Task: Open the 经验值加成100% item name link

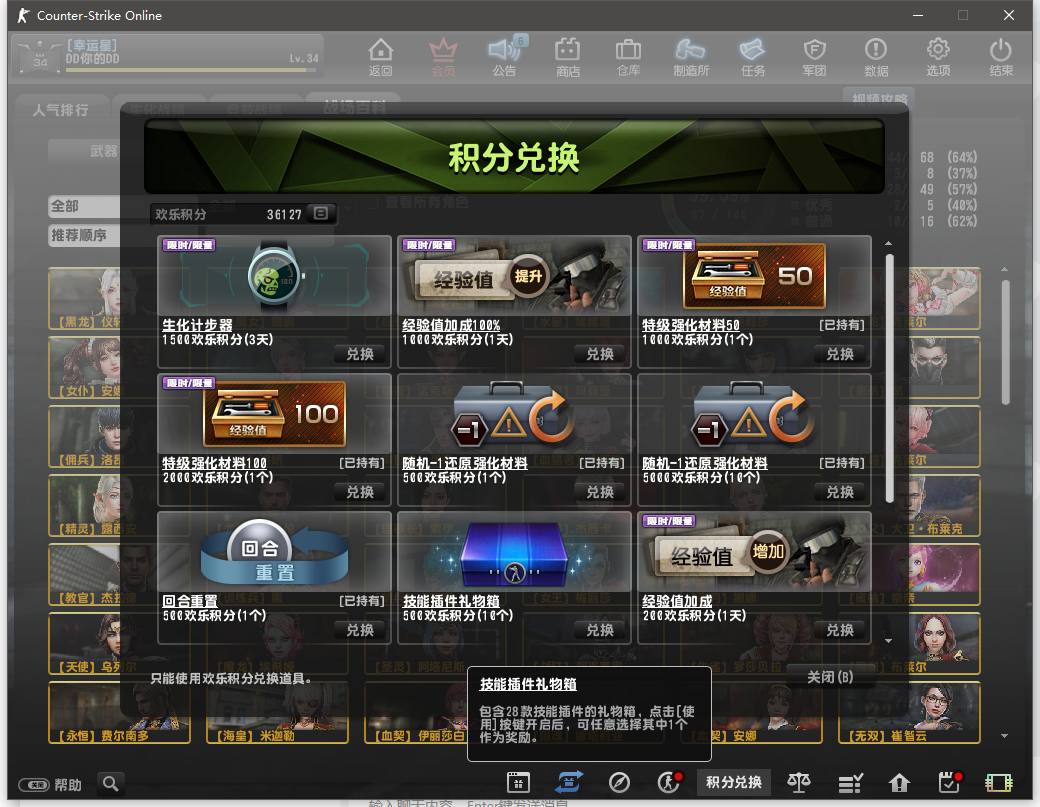Action: (x=451, y=325)
